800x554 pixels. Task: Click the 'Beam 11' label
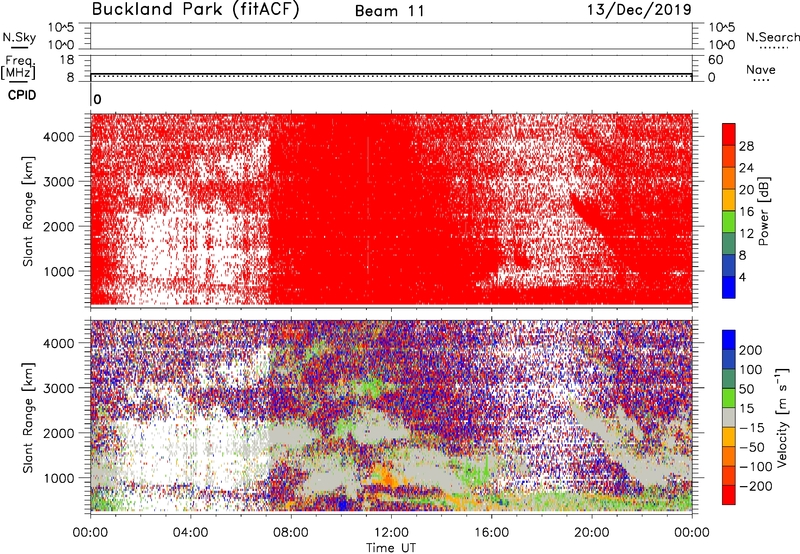pos(390,11)
